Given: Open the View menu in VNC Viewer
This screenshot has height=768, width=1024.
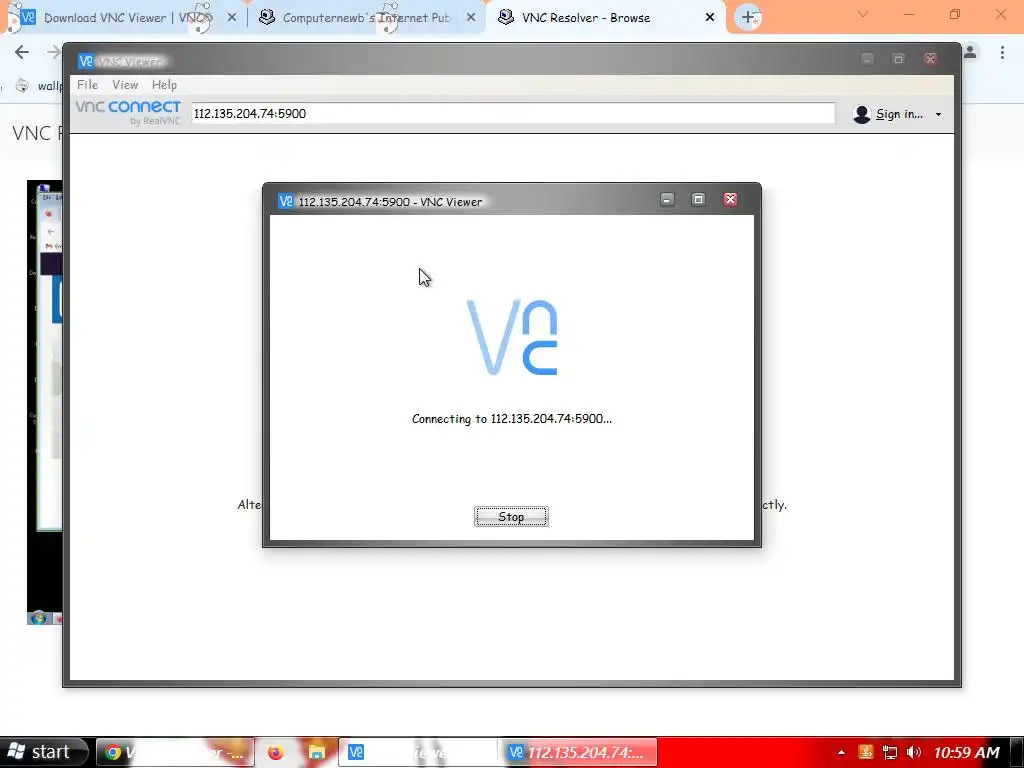Looking at the screenshot, I should click(125, 85).
